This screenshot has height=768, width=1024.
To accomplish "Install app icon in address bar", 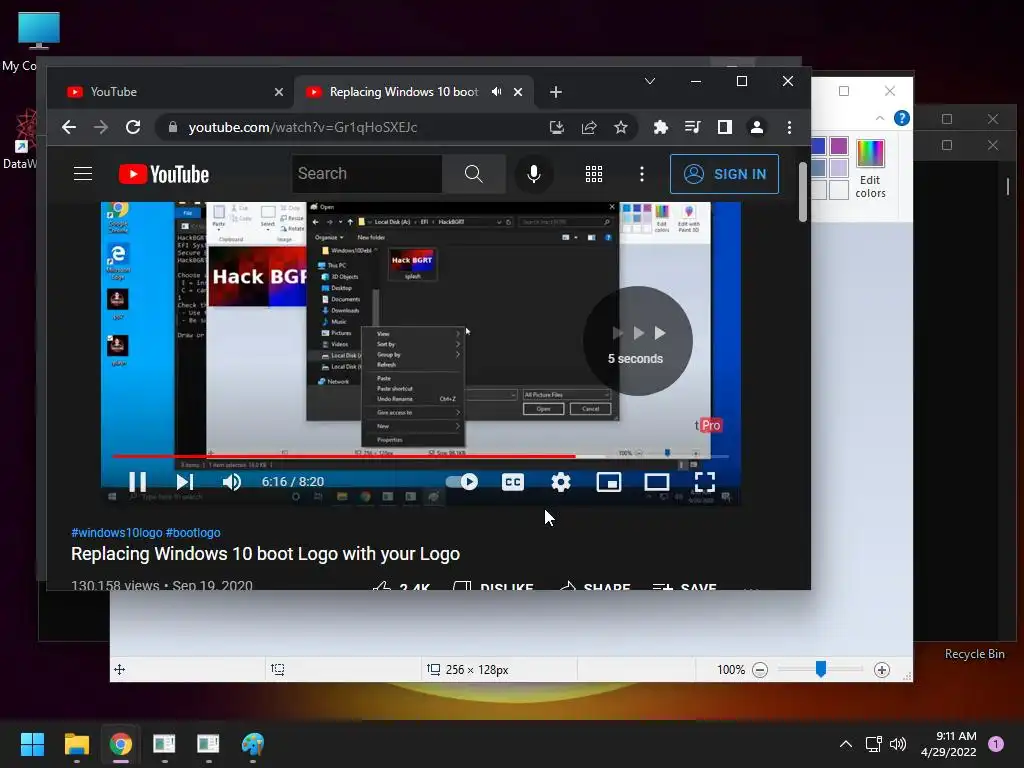I will tap(556, 127).
